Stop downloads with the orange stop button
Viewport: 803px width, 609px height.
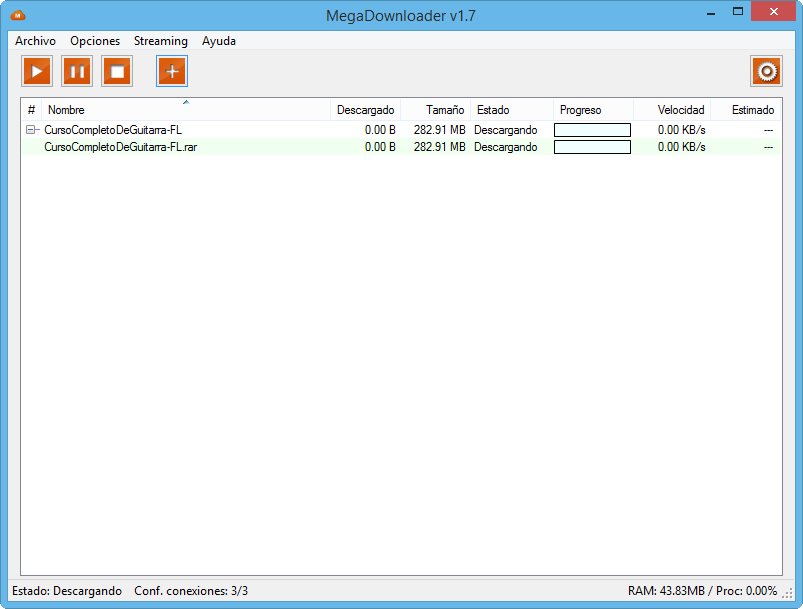click(x=117, y=71)
